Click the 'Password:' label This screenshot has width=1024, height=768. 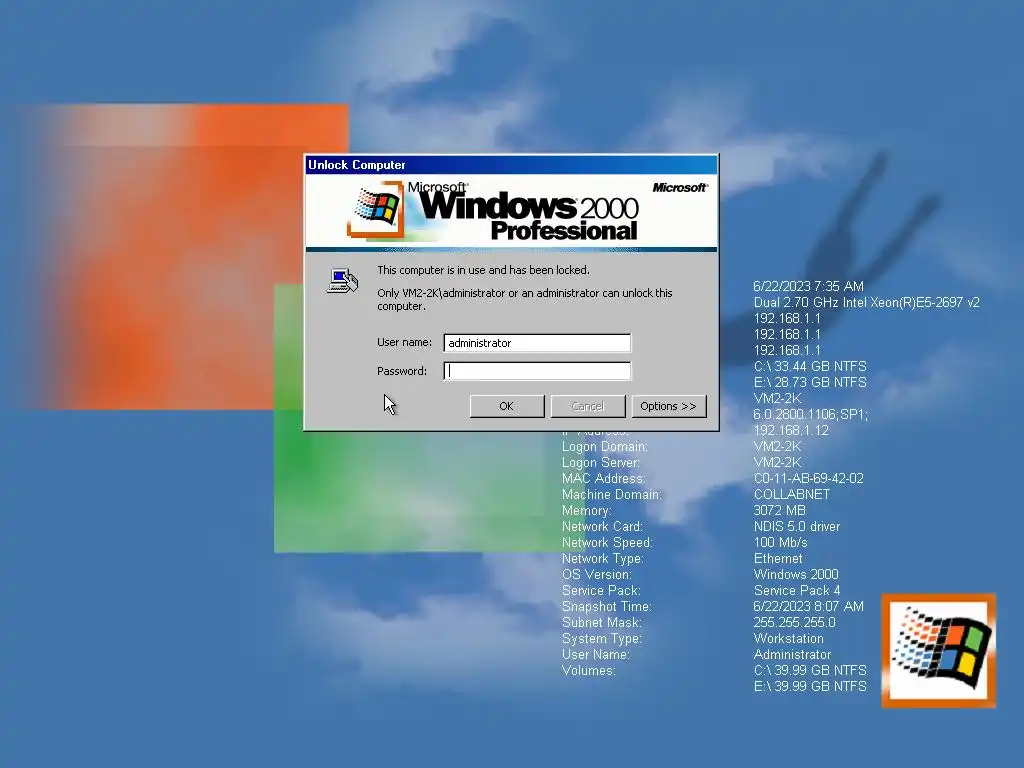pyautogui.click(x=402, y=371)
